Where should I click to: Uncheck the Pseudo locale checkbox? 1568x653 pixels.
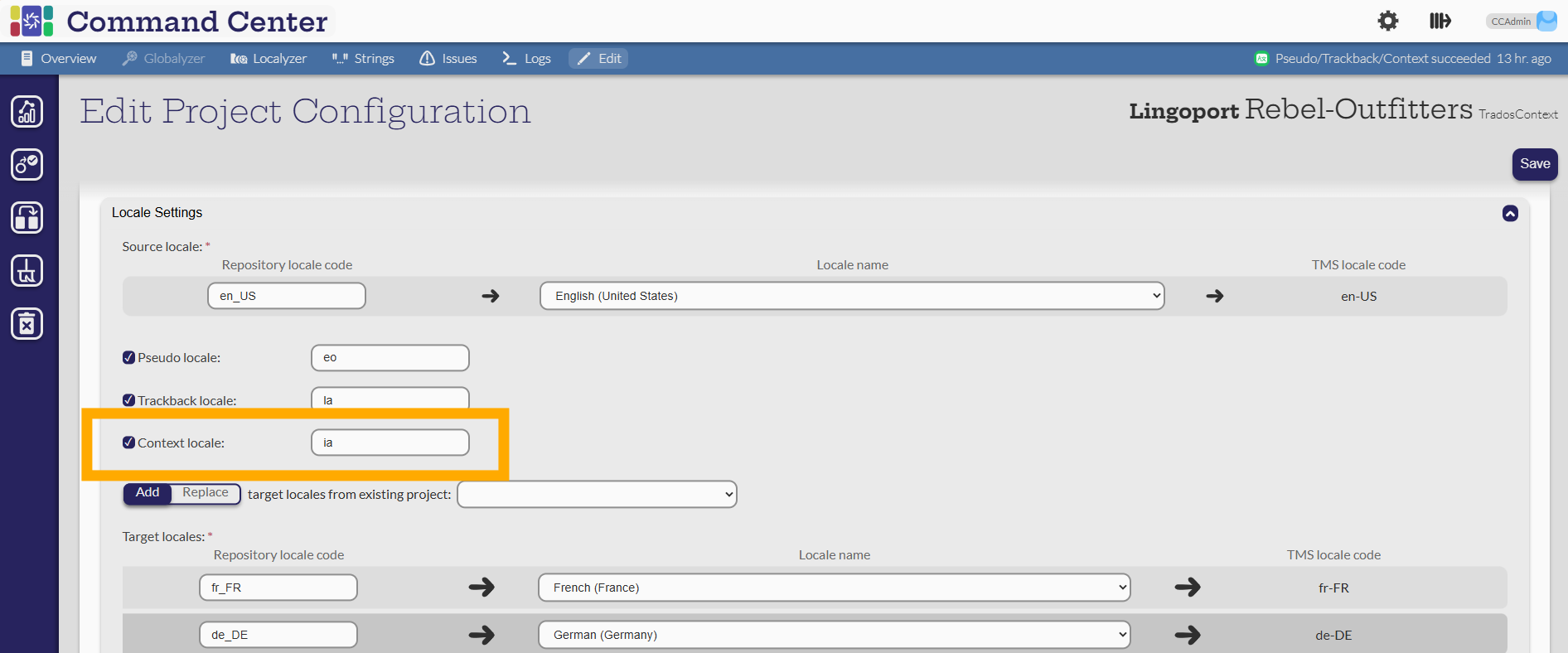click(x=128, y=358)
